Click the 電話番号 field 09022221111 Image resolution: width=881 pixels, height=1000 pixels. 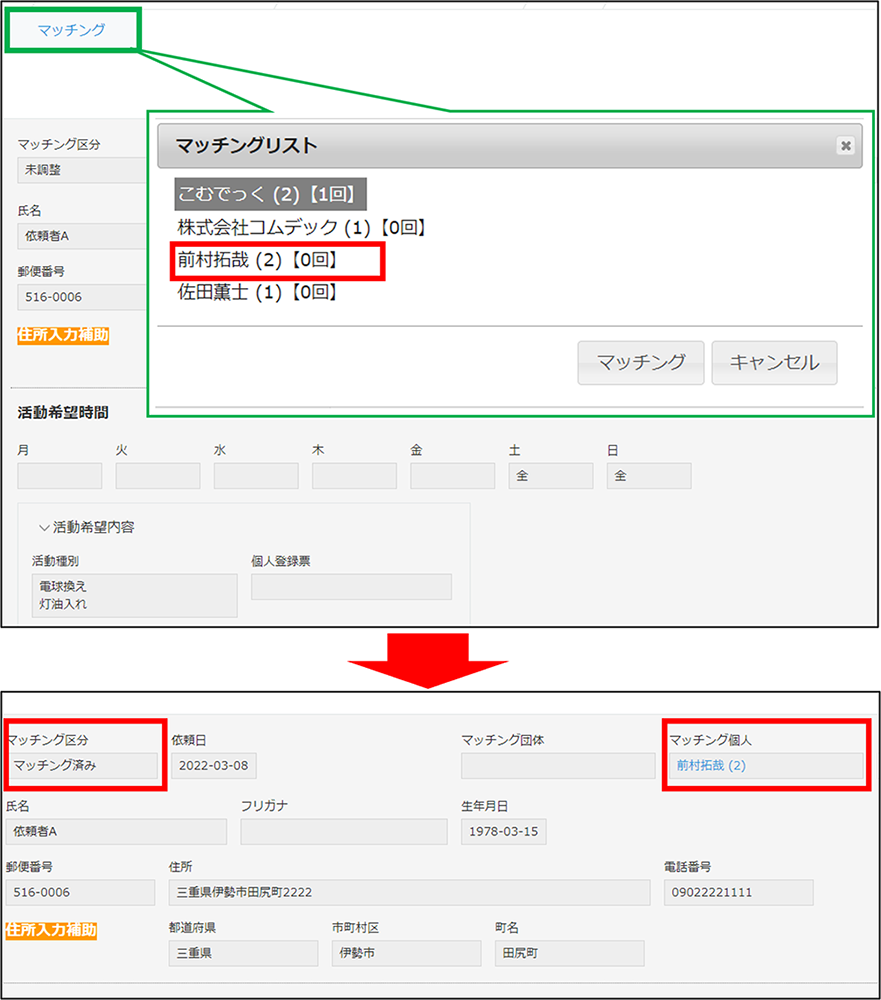[x=737, y=892]
